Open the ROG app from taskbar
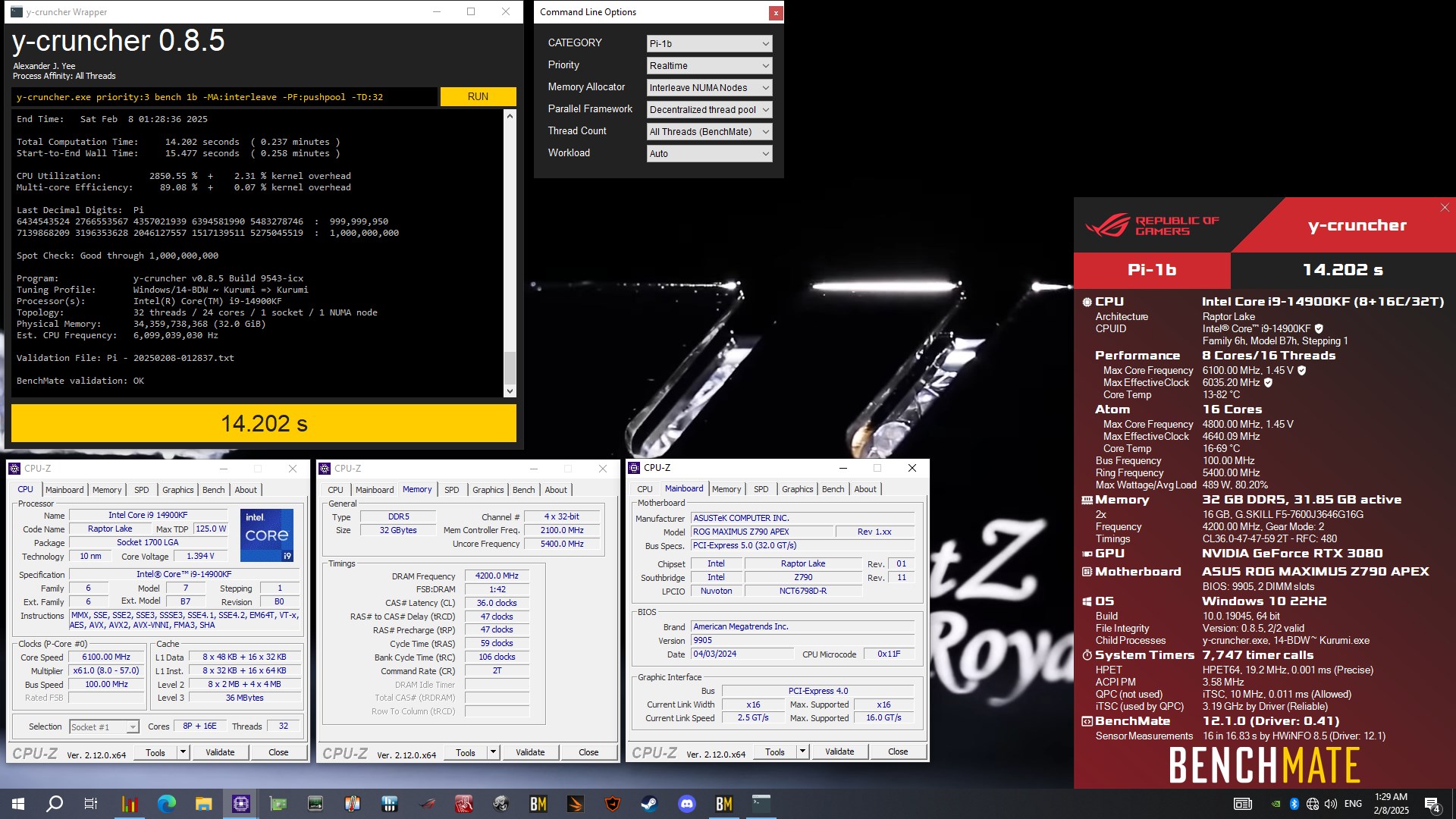 (427, 804)
